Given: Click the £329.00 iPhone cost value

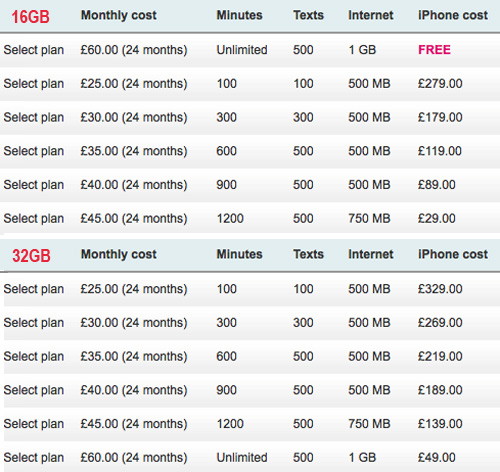Looking at the screenshot, I should (440, 289).
